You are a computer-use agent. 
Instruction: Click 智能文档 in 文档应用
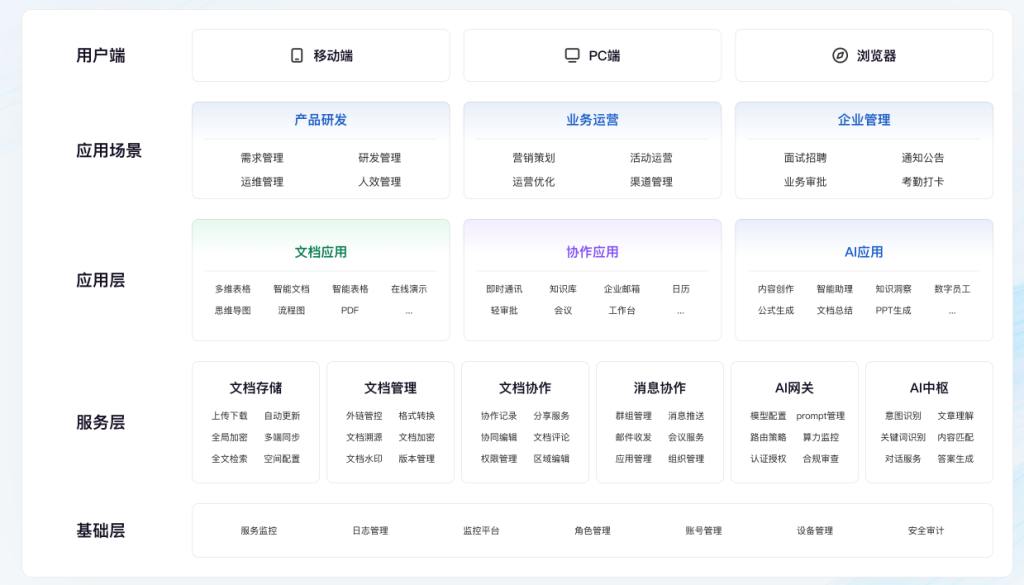pyautogui.click(x=291, y=289)
